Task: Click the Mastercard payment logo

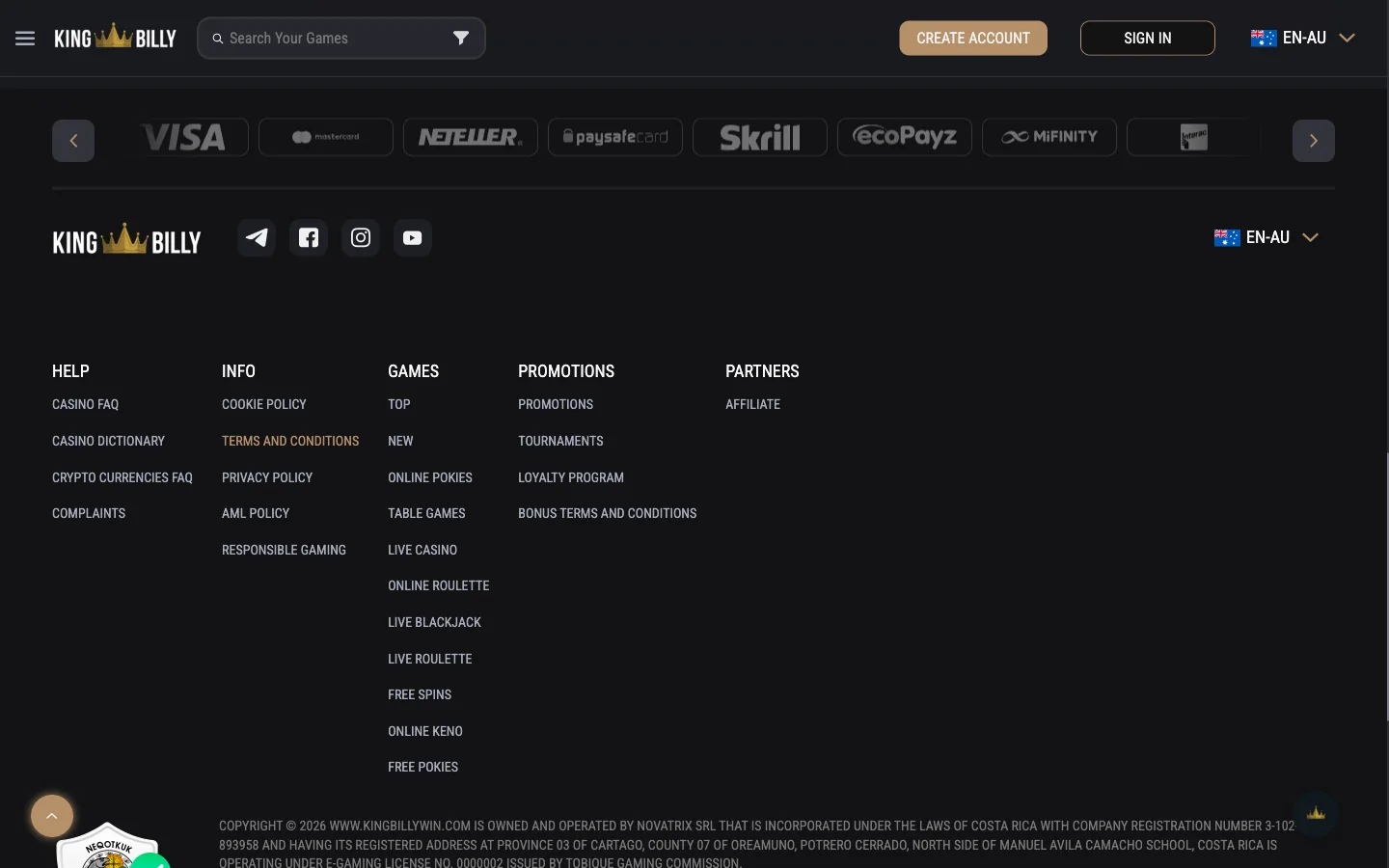Action: pyautogui.click(x=326, y=137)
